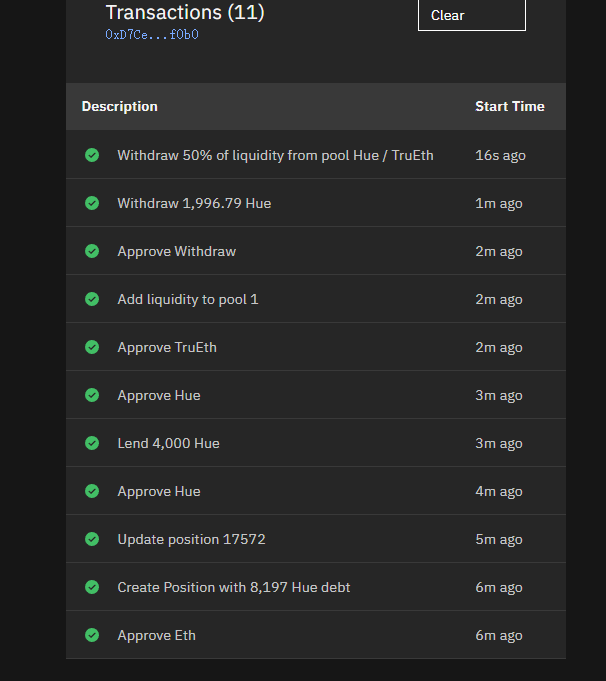This screenshot has height=681, width=606.
Task: Click the Description column header
Action: pyautogui.click(x=119, y=106)
